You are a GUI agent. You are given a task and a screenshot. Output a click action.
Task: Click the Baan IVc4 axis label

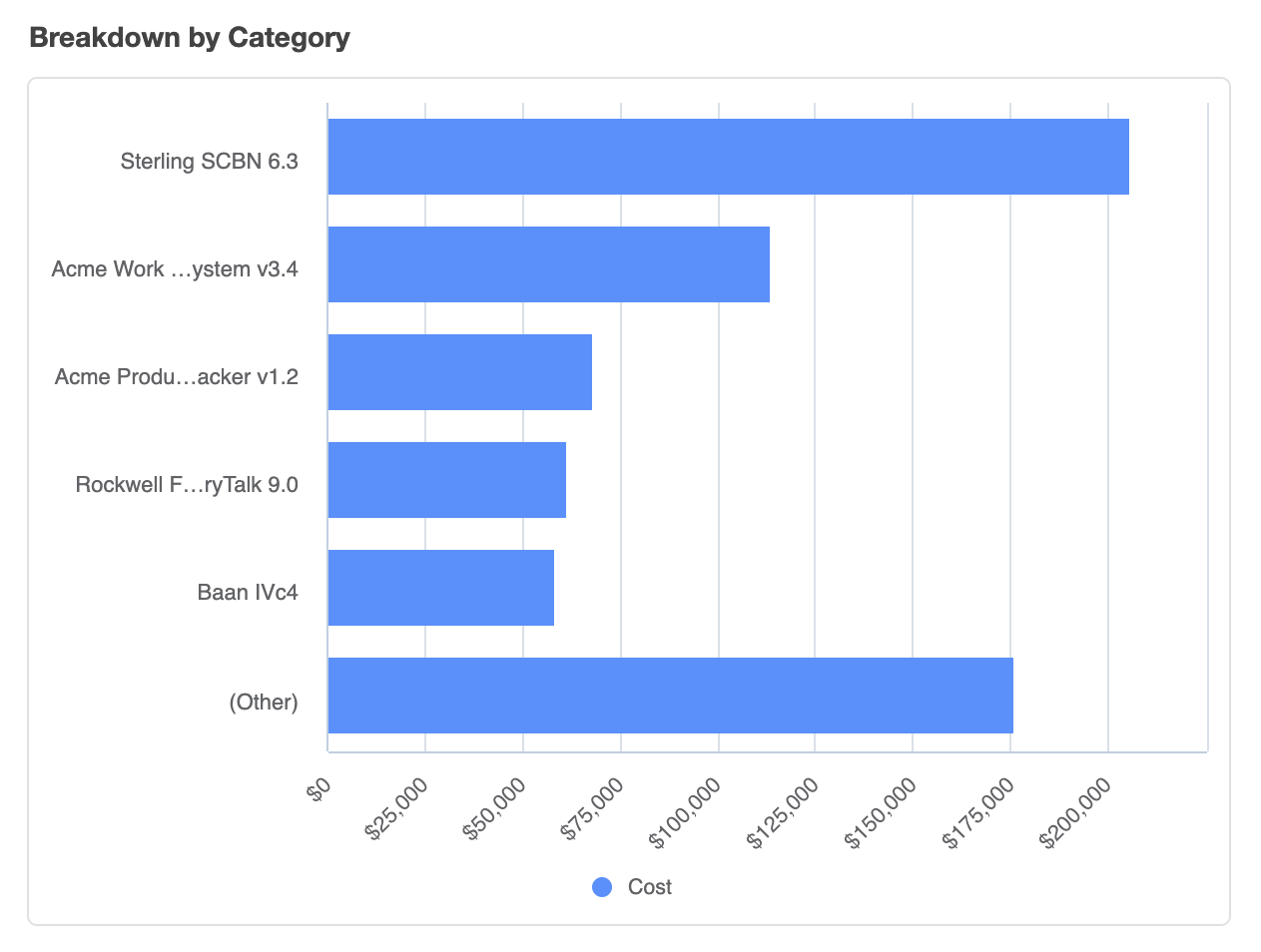[248, 593]
